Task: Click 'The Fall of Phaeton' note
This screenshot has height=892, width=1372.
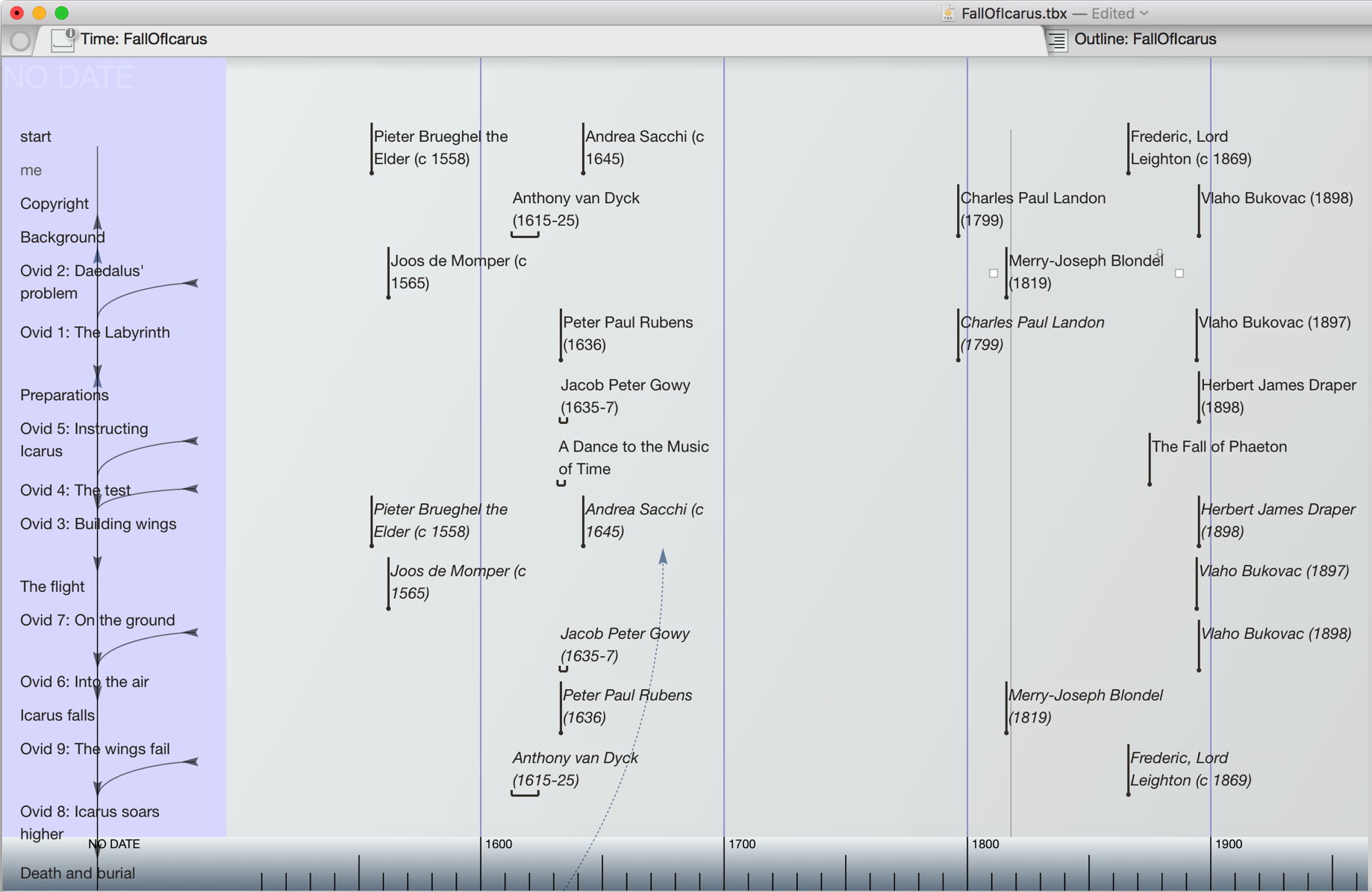Action: 1218,447
